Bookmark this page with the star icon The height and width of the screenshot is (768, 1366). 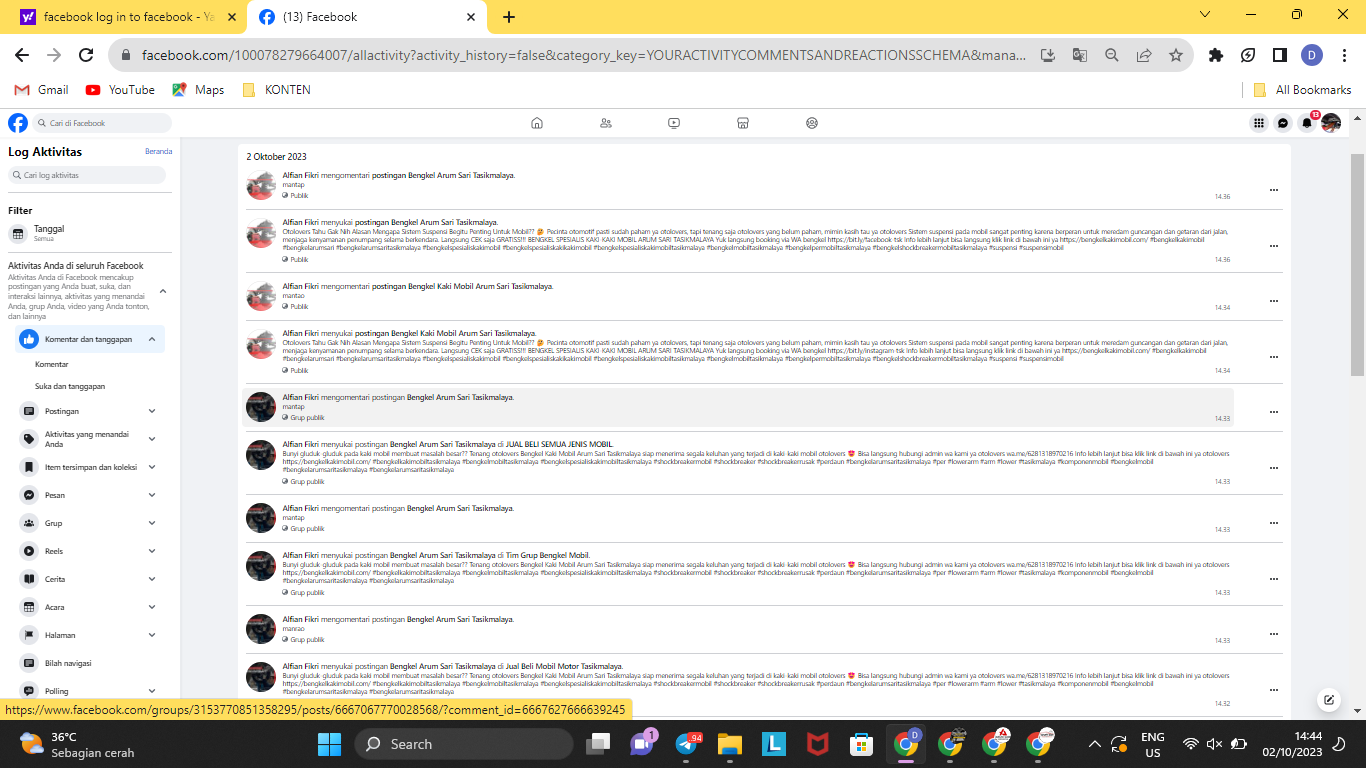pos(1176,55)
